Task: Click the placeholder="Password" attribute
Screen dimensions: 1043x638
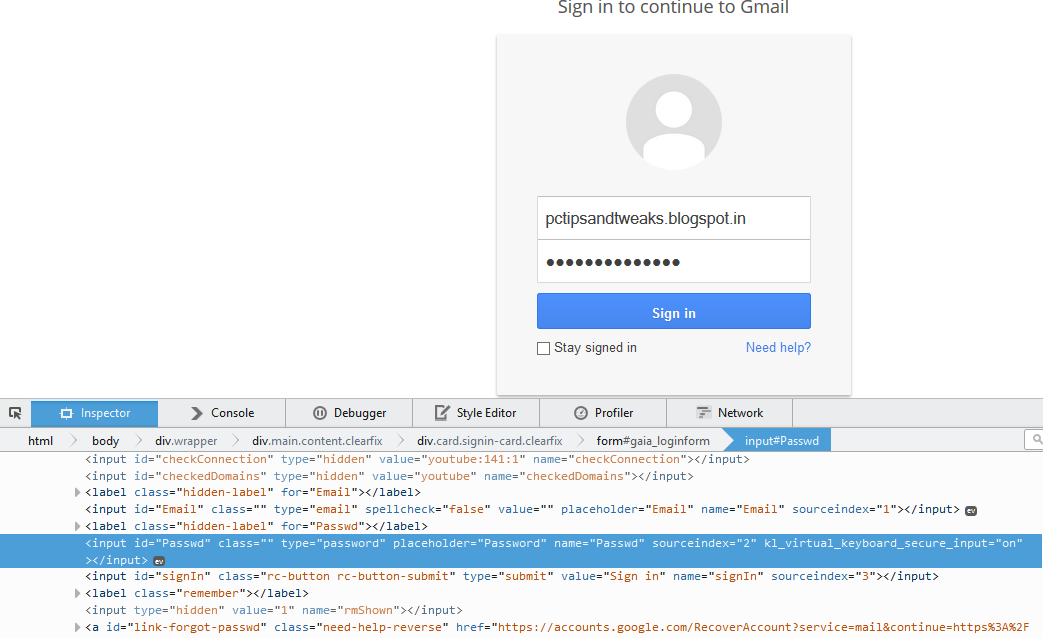Action: [470, 544]
